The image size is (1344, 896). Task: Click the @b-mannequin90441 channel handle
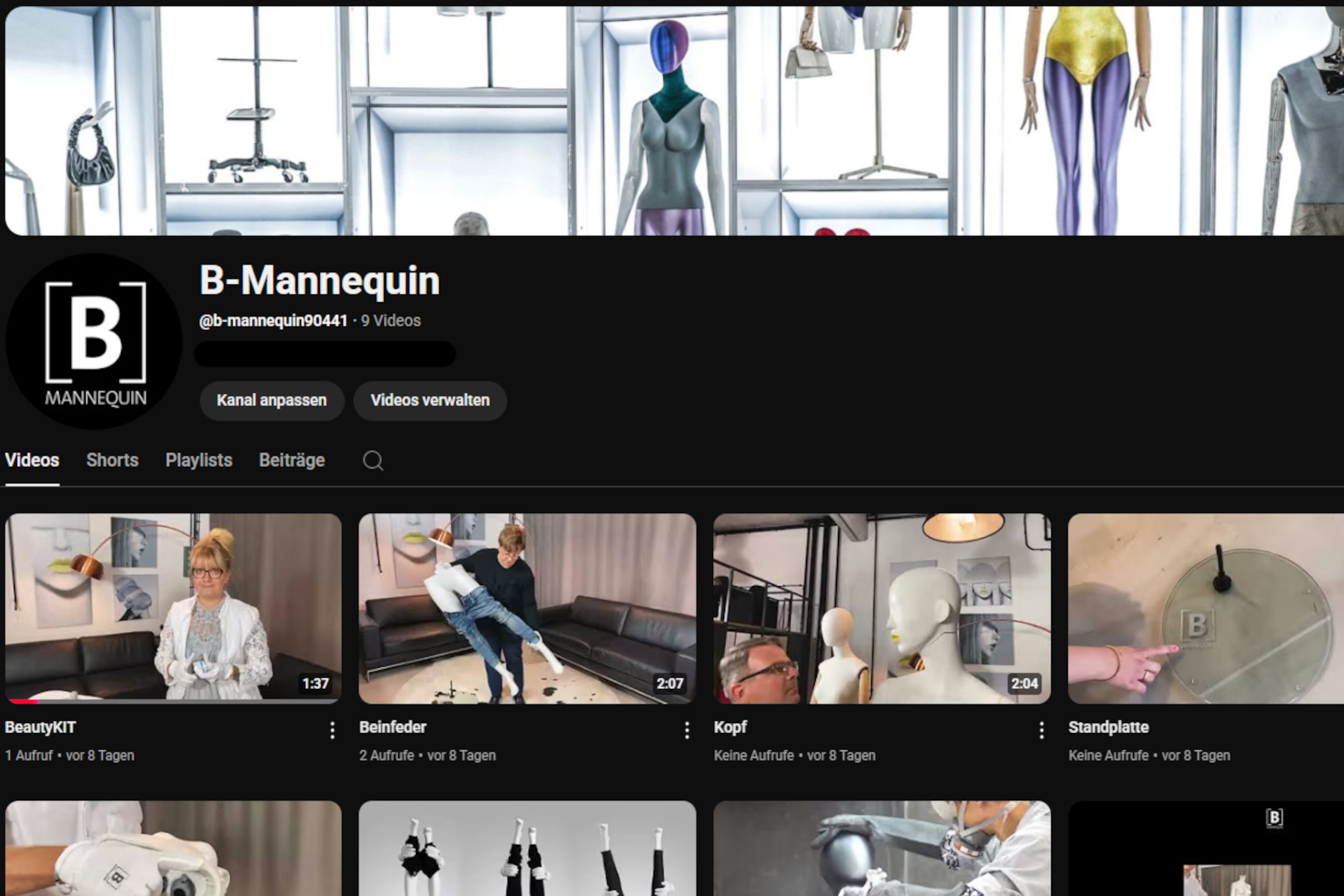273,321
